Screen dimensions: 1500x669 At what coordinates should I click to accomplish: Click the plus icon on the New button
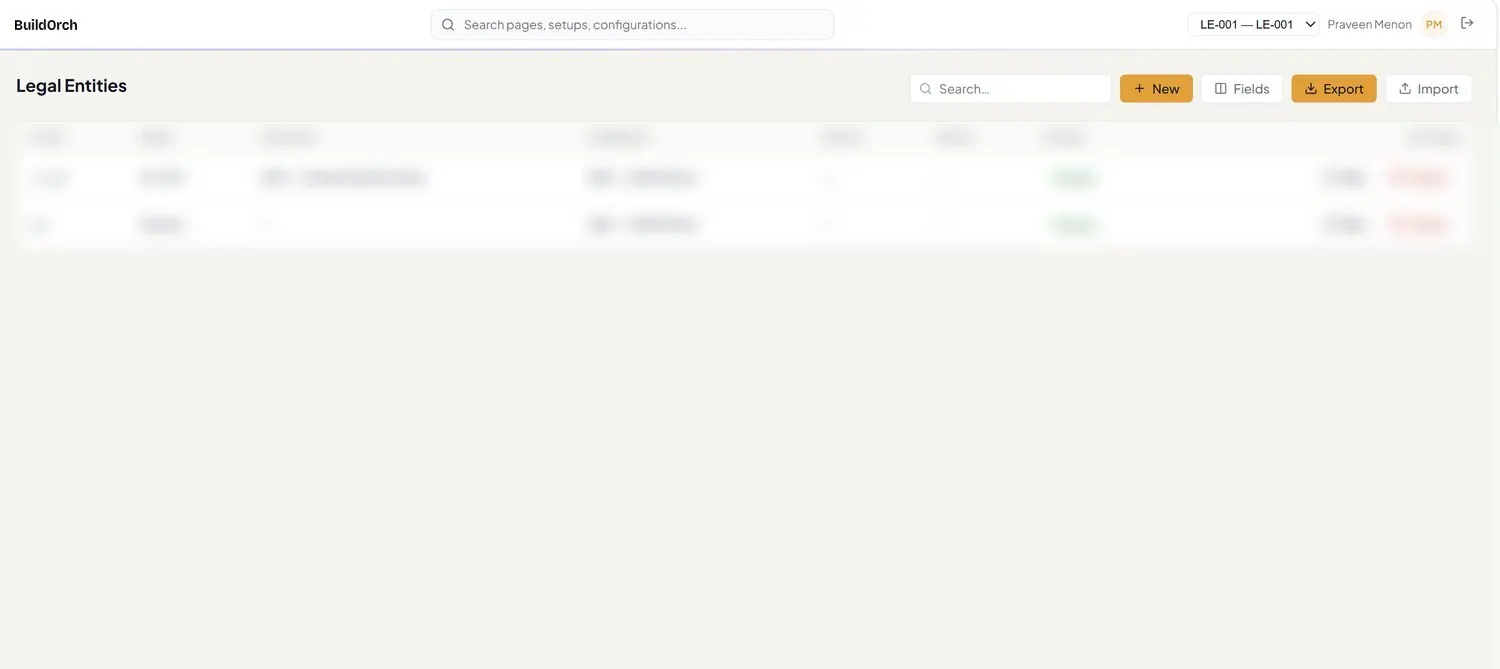(x=1139, y=88)
